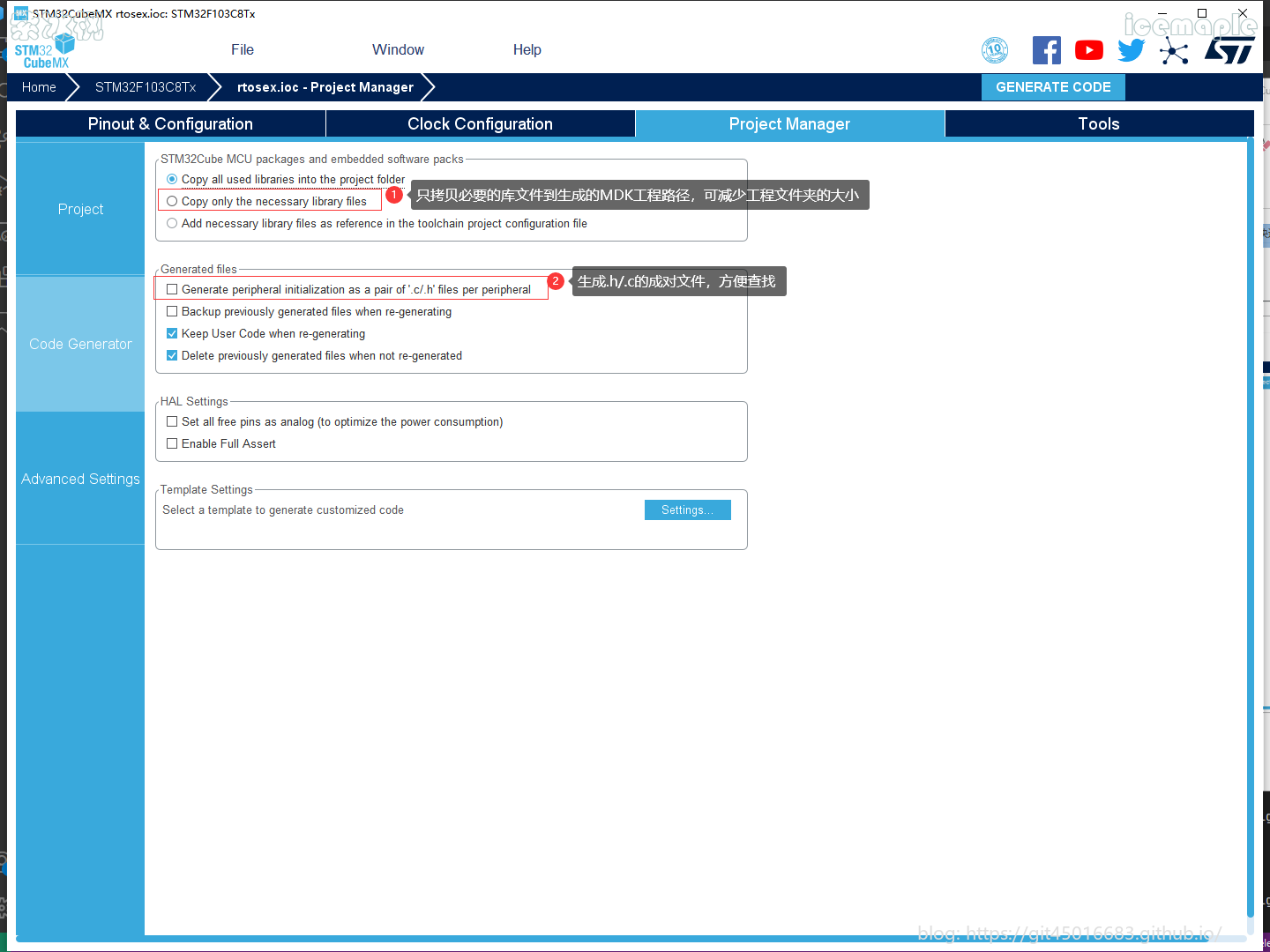Click the 10-year anniversary badge icon
Screen dimensions: 1270x952
[995, 50]
